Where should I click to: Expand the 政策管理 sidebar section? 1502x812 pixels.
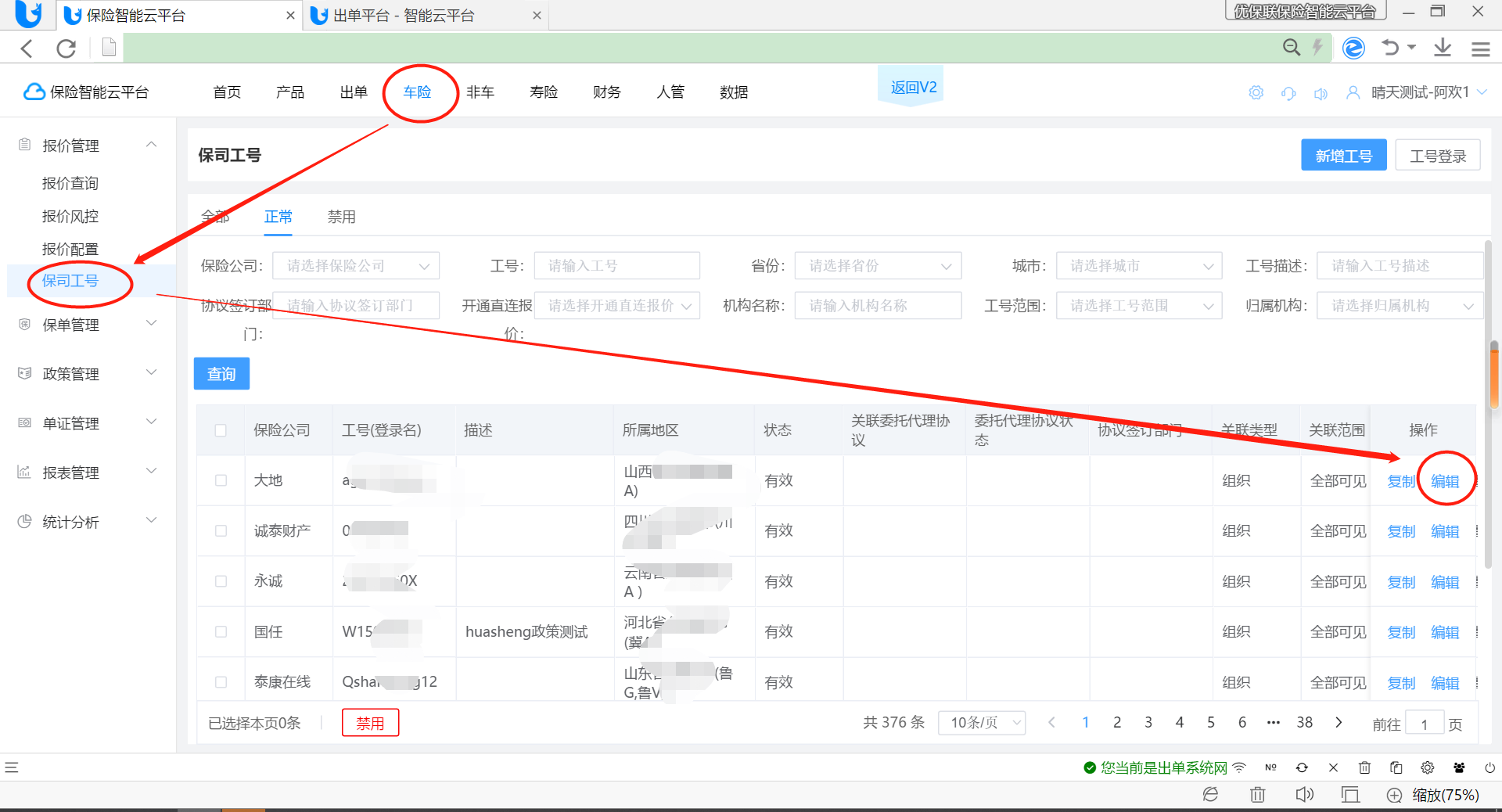point(88,374)
